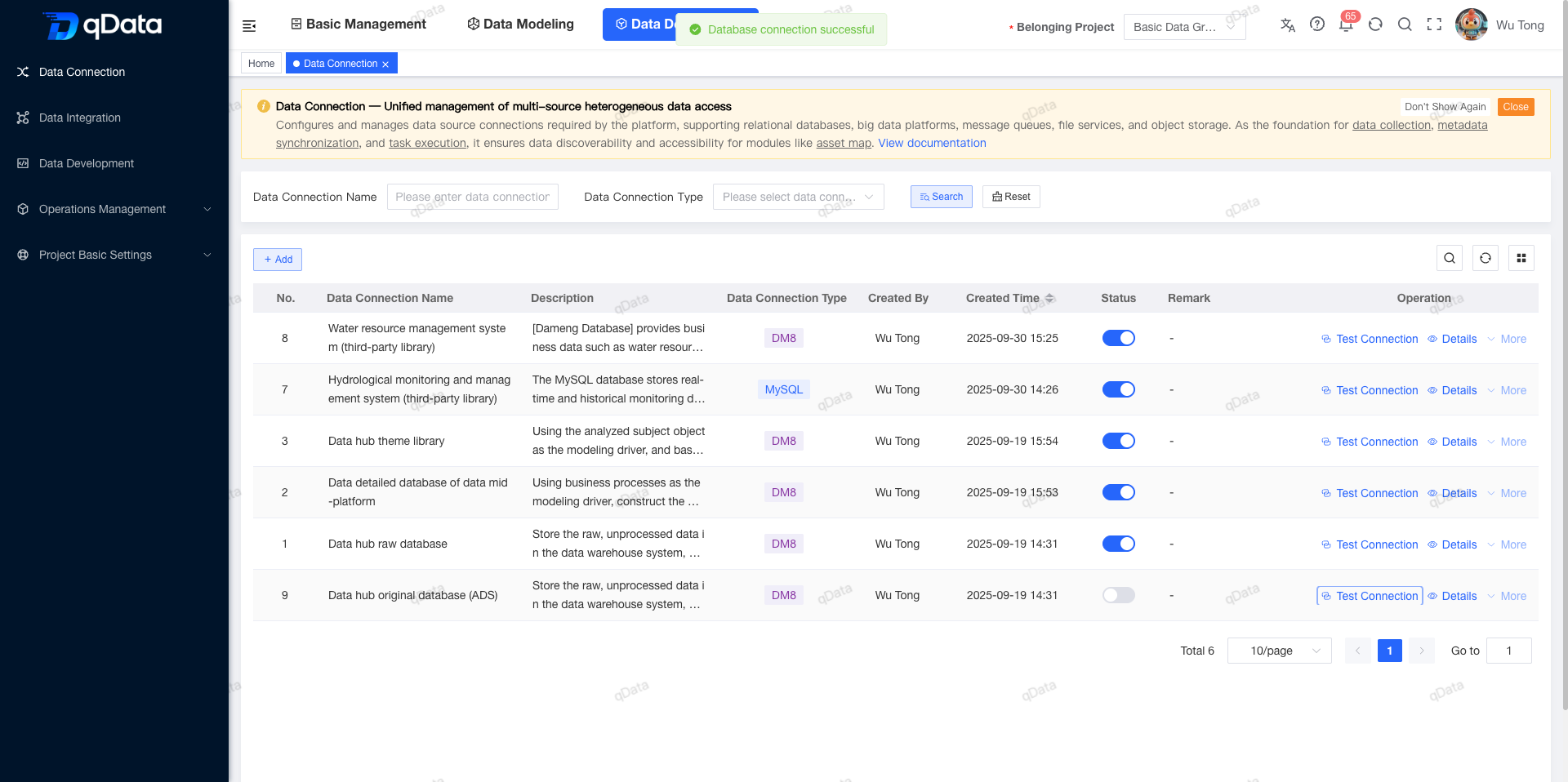Close the Data Connection tab
Screen dimensions: 1568x782
click(385, 64)
